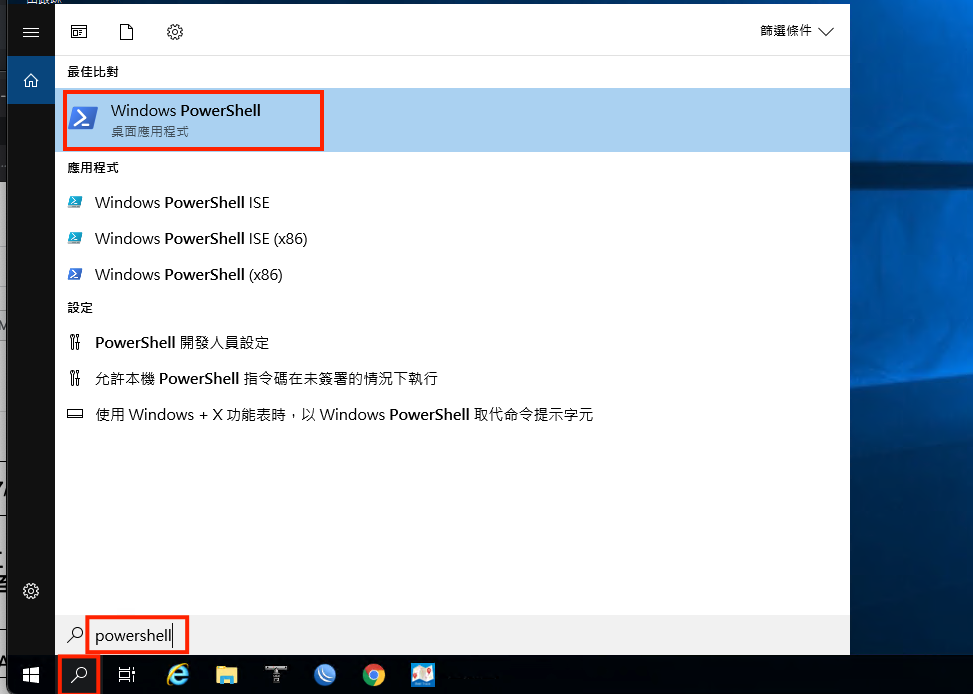Launch Windows PowerShell best match
This screenshot has height=694, width=973.
click(452, 120)
